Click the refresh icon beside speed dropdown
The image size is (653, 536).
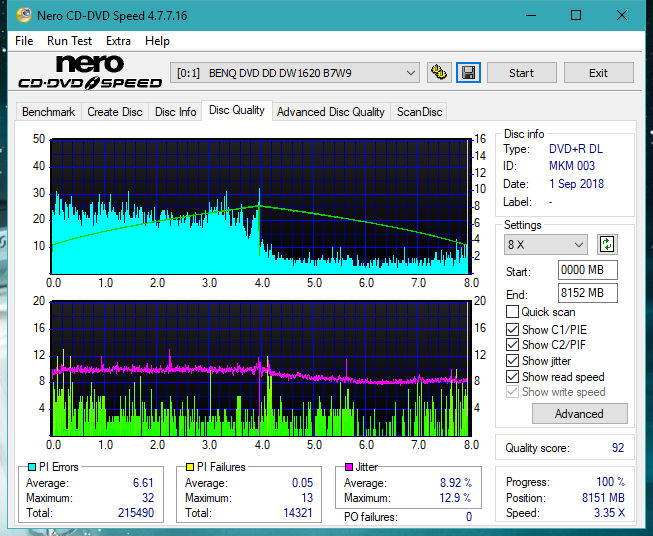tap(607, 244)
